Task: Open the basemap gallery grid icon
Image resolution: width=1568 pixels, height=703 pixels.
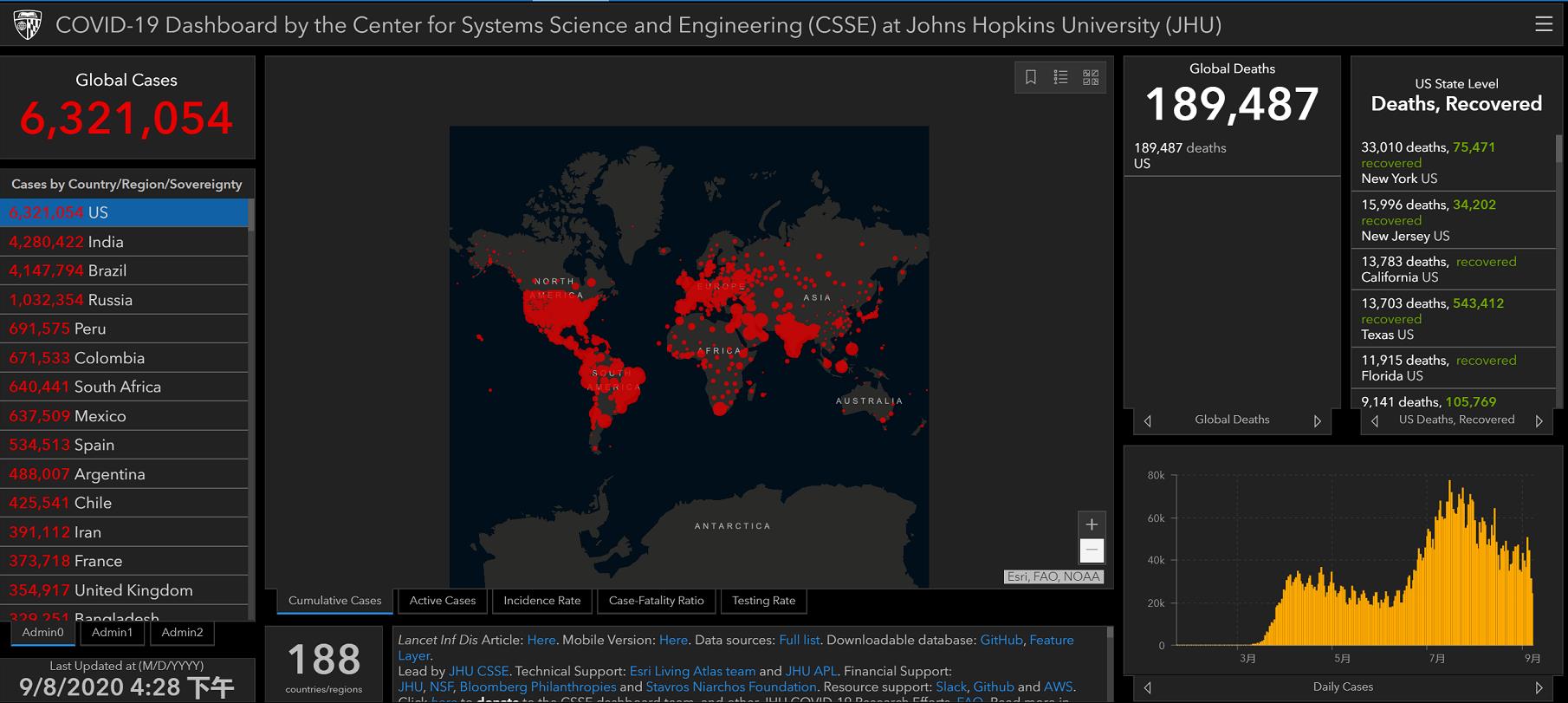Action: click(1091, 77)
